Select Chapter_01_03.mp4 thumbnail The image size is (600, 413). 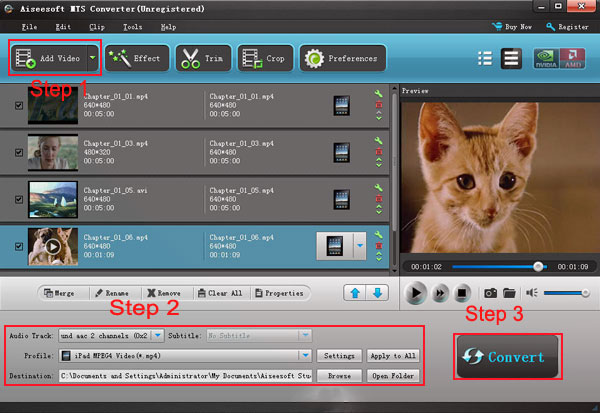click(x=53, y=152)
